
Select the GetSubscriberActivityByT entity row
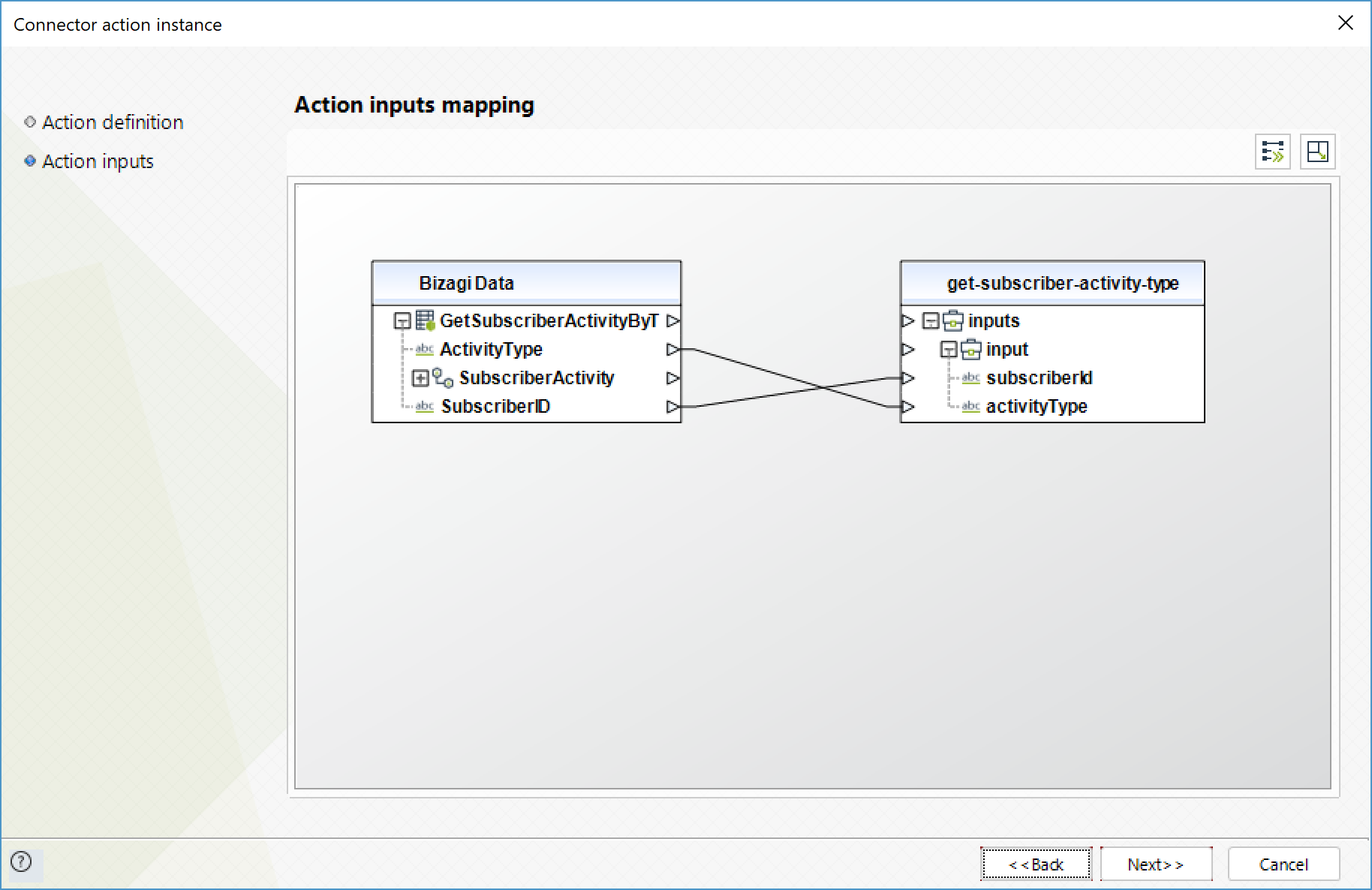(549, 321)
